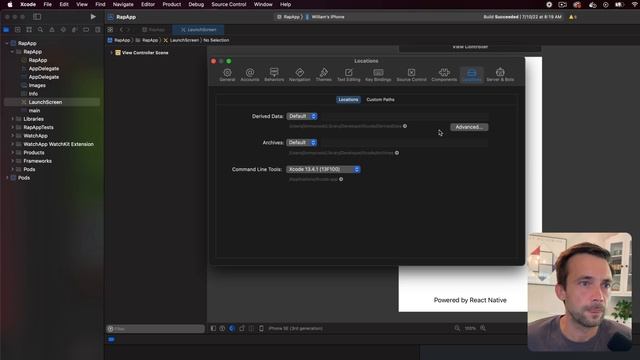Viewport: 640px width, 360px height.
Task: Zoom in canvas magnifier icon
Action: [x=483, y=328]
